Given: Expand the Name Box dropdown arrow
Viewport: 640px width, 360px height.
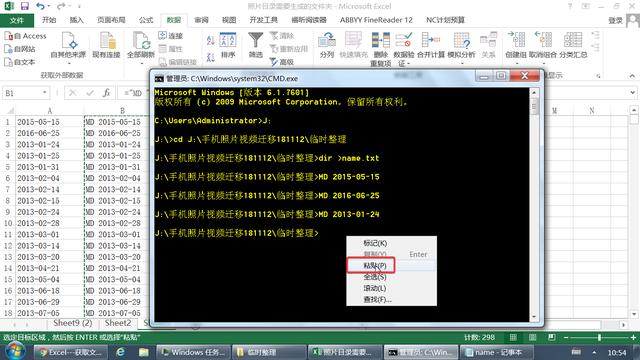Looking at the screenshot, I should [x=44, y=93].
